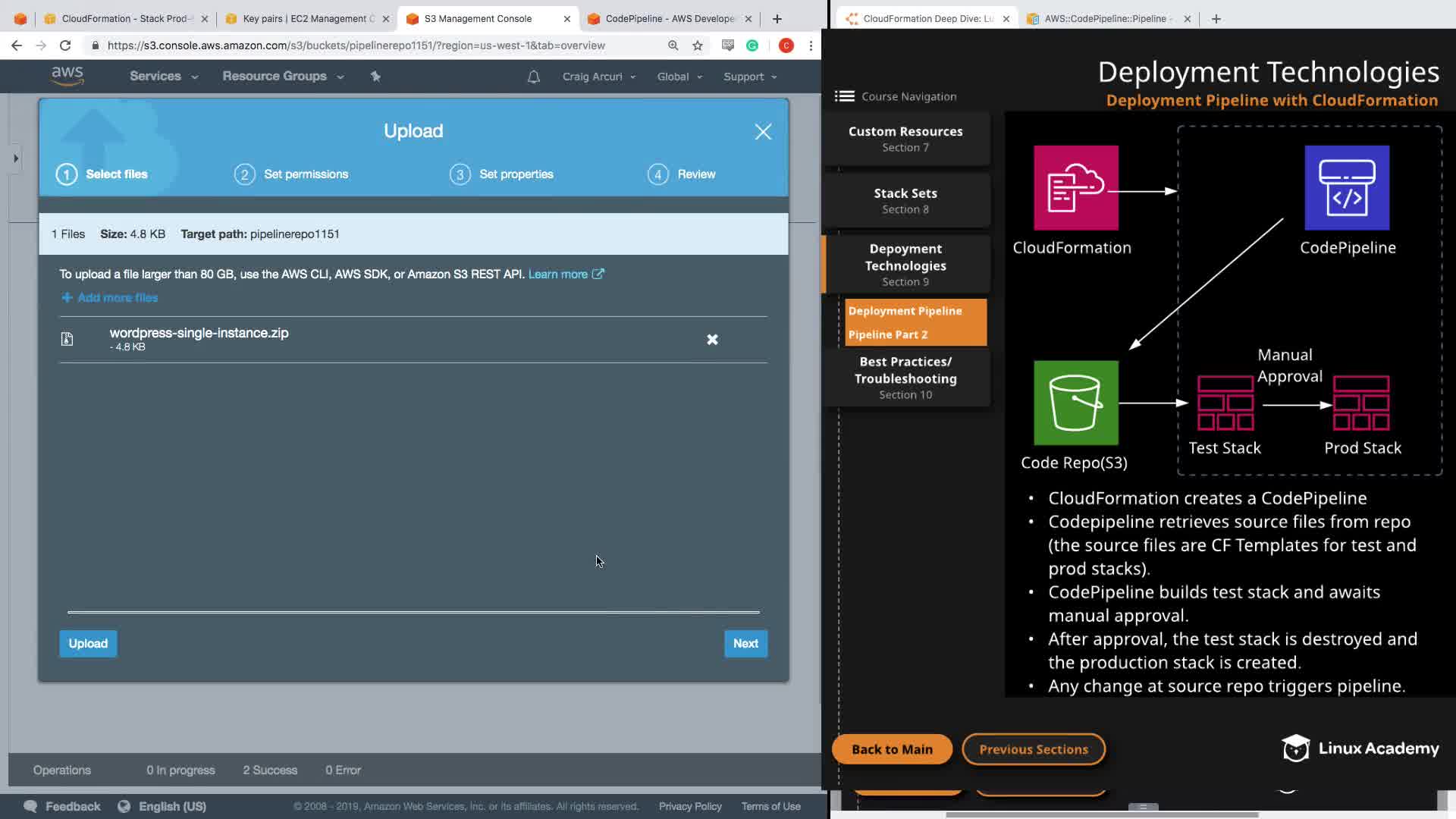
Task: Click the Course Navigation hamburger icon
Action: click(x=844, y=96)
